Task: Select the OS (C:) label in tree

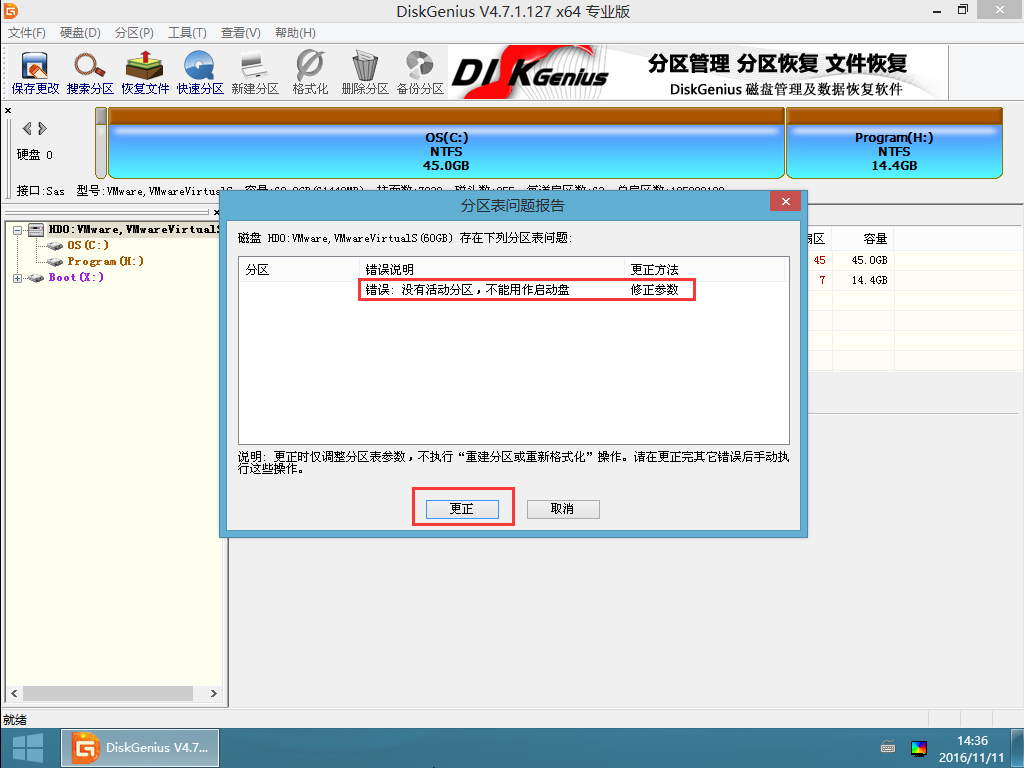Action: 88,246
